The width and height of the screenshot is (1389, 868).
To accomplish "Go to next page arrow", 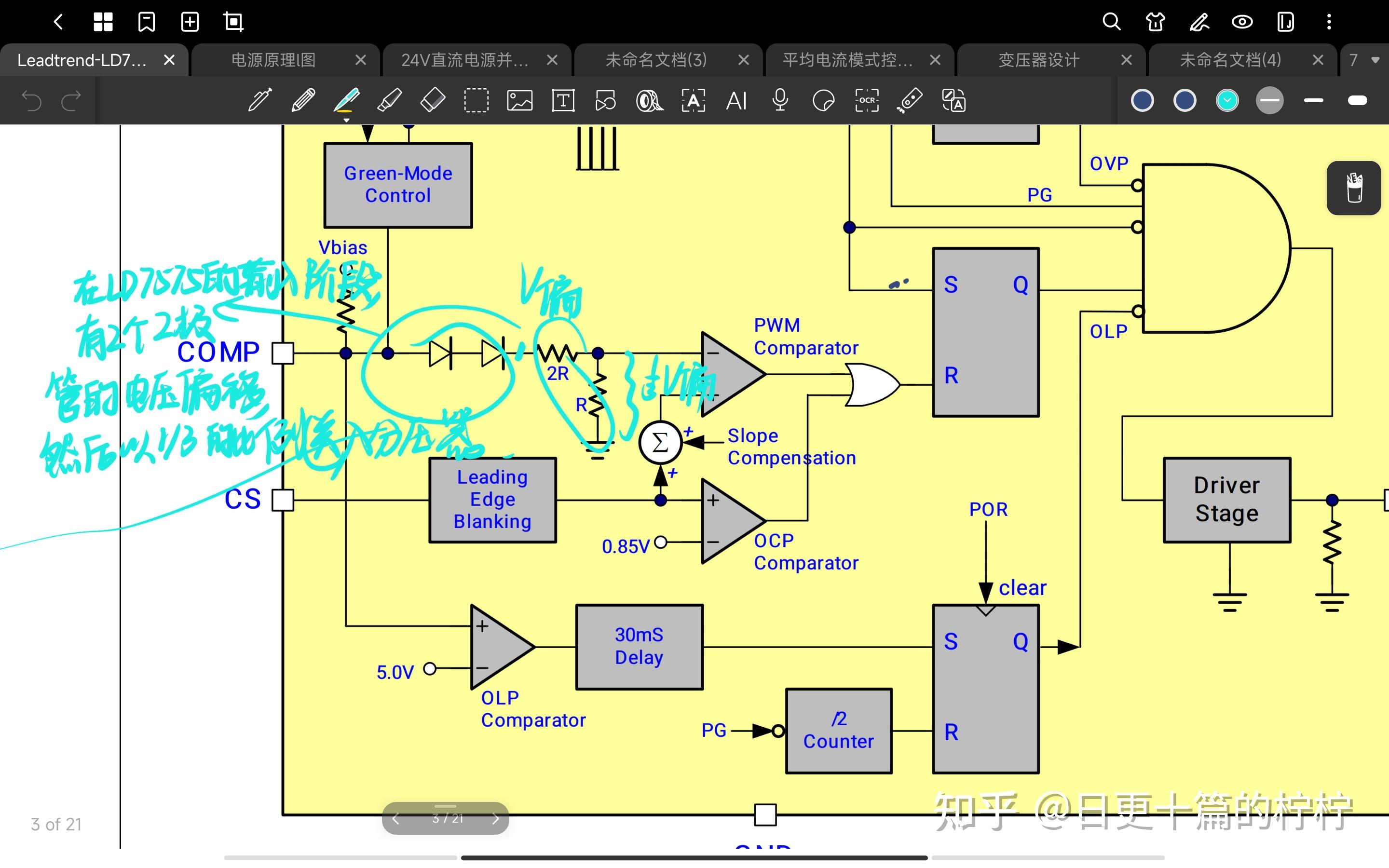I will (495, 819).
